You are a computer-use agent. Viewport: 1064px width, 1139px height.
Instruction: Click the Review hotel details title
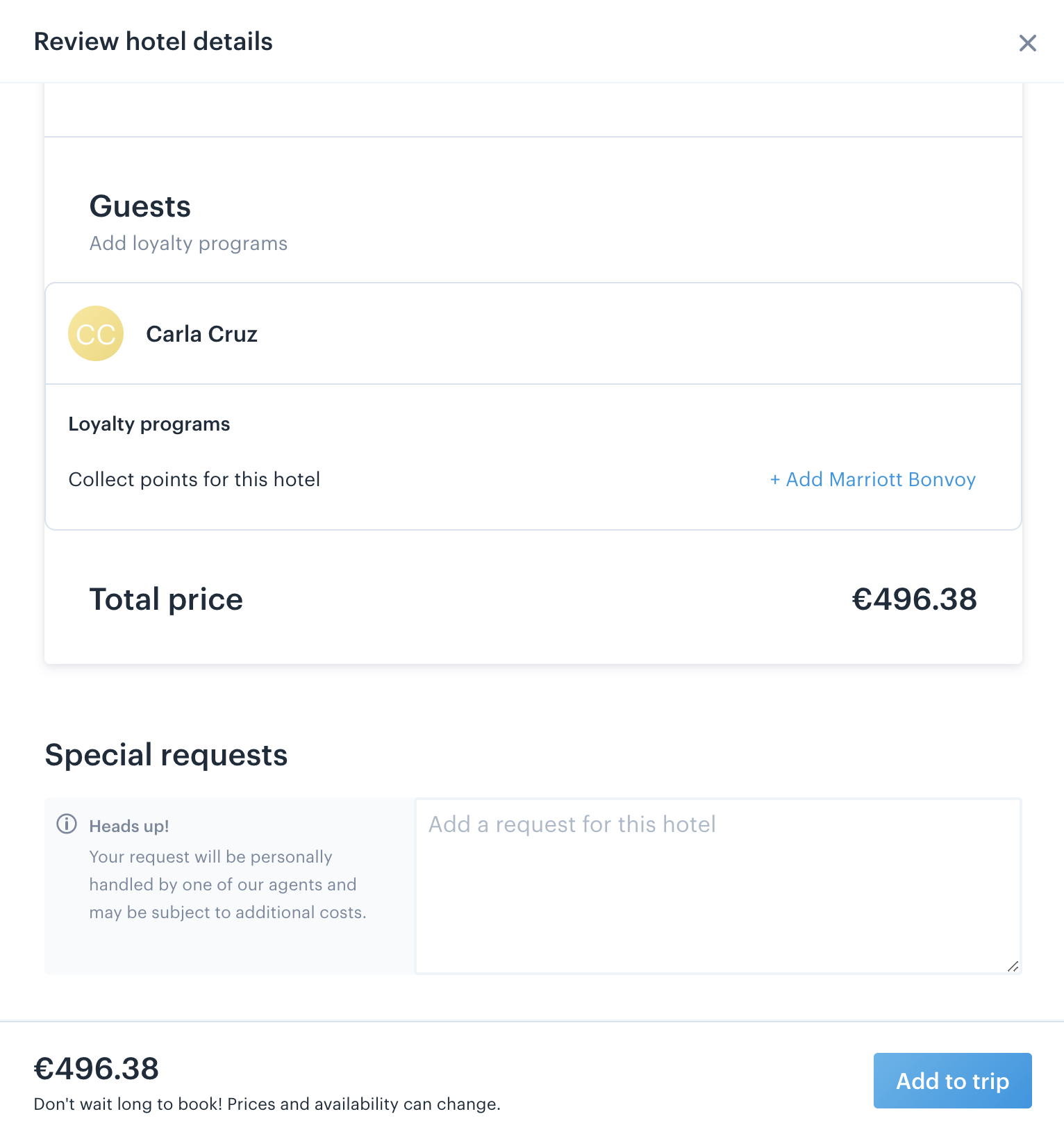pos(153,42)
